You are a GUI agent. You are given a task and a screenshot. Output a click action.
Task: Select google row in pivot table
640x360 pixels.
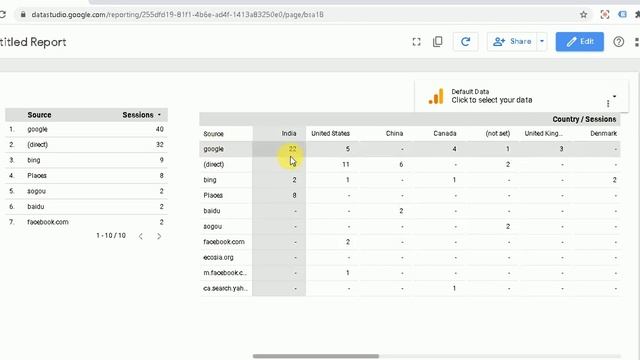410,149
